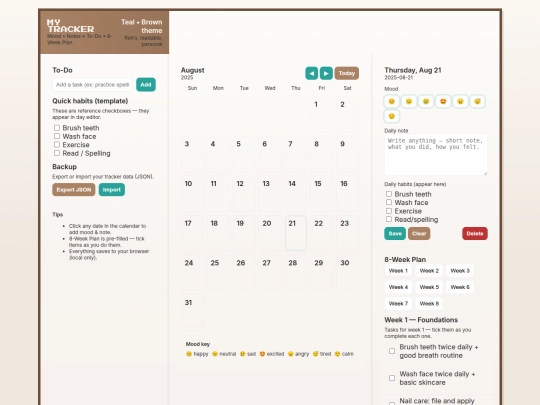Check Read/spelling under Daily habits
The width and height of the screenshot is (540, 405).
point(389,219)
